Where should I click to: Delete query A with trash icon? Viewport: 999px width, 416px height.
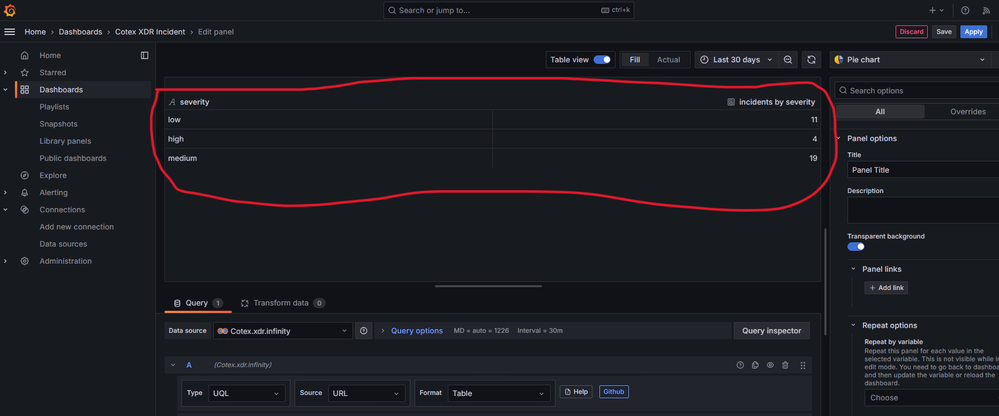point(785,365)
